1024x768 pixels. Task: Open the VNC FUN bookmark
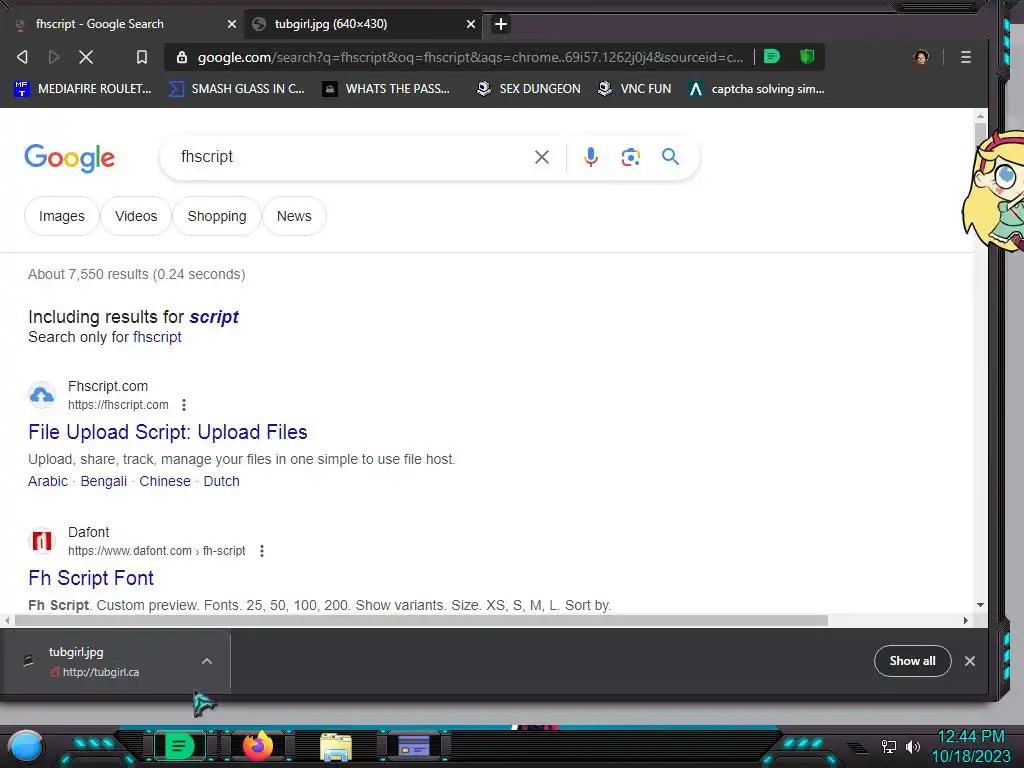click(x=635, y=89)
